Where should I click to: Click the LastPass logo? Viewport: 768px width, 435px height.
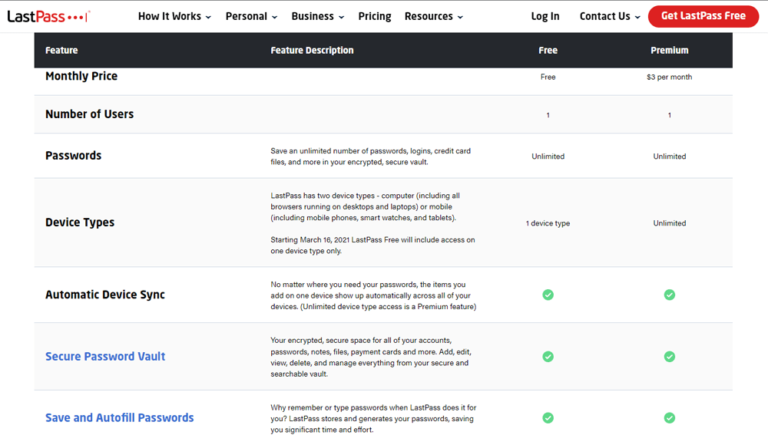pyautogui.click(x=48, y=16)
